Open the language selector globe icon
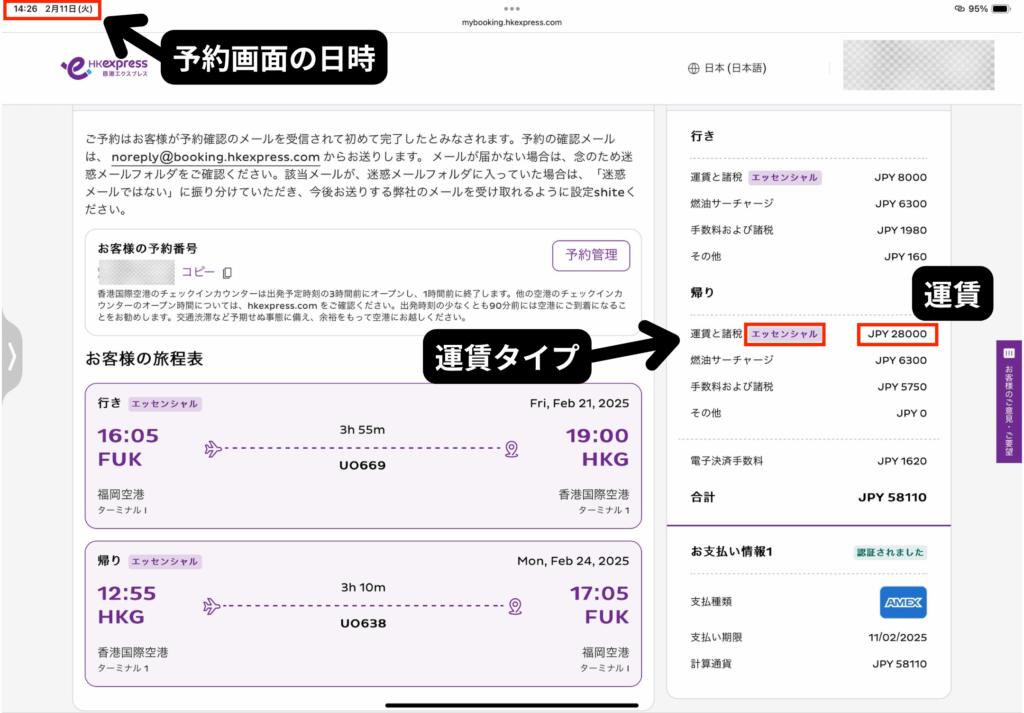The image size is (1024, 713). [x=693, y=69]
